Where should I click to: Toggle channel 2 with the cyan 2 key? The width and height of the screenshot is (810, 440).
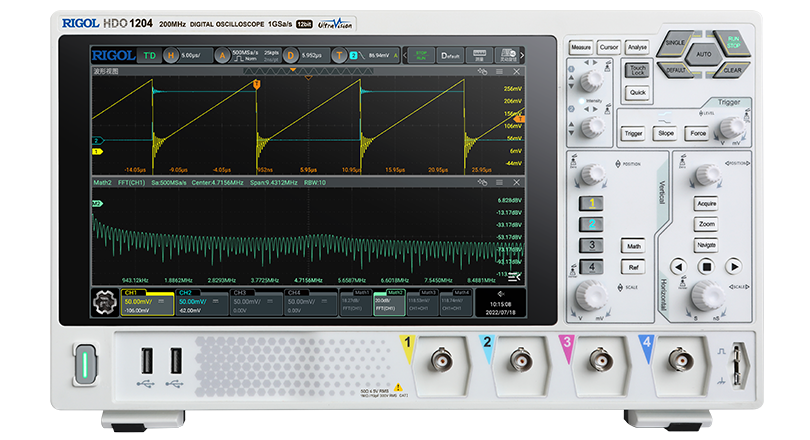[591, 224]
